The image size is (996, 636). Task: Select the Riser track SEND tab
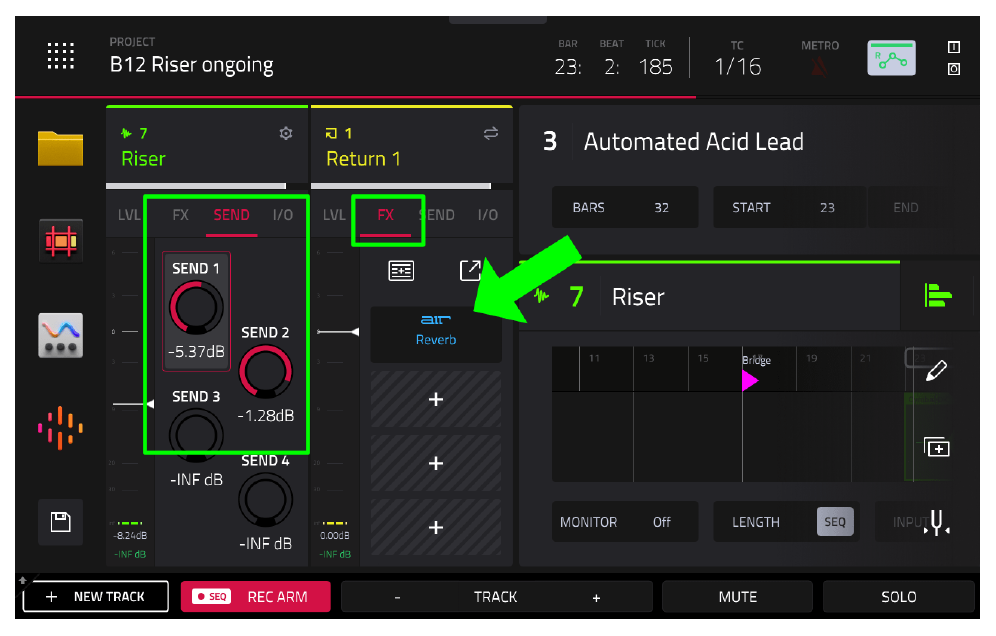231,215
